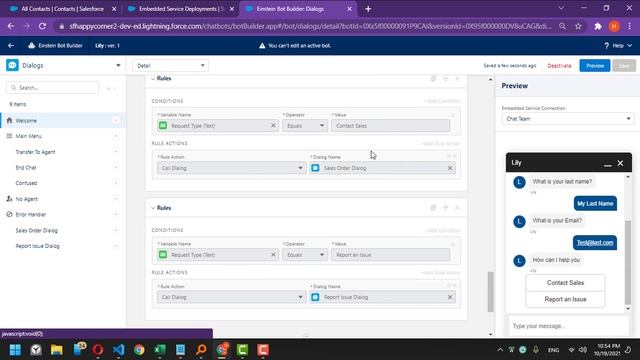640x360 pixels.
Task: Click the Error Handler blocked icon
Action: (9, 214)
